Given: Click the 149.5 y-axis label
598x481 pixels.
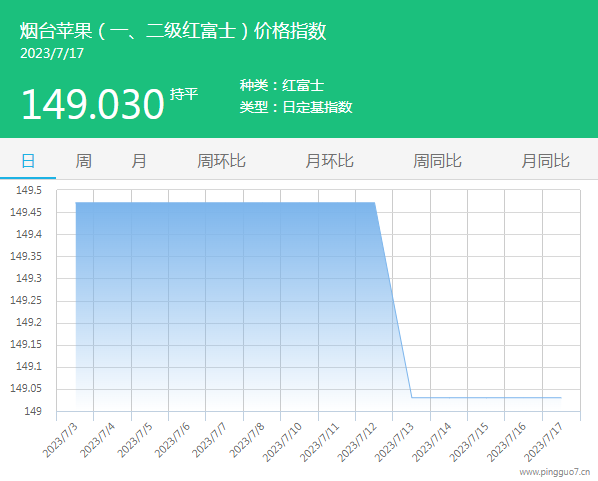Looking at the screenshot, I should (29, 190).
